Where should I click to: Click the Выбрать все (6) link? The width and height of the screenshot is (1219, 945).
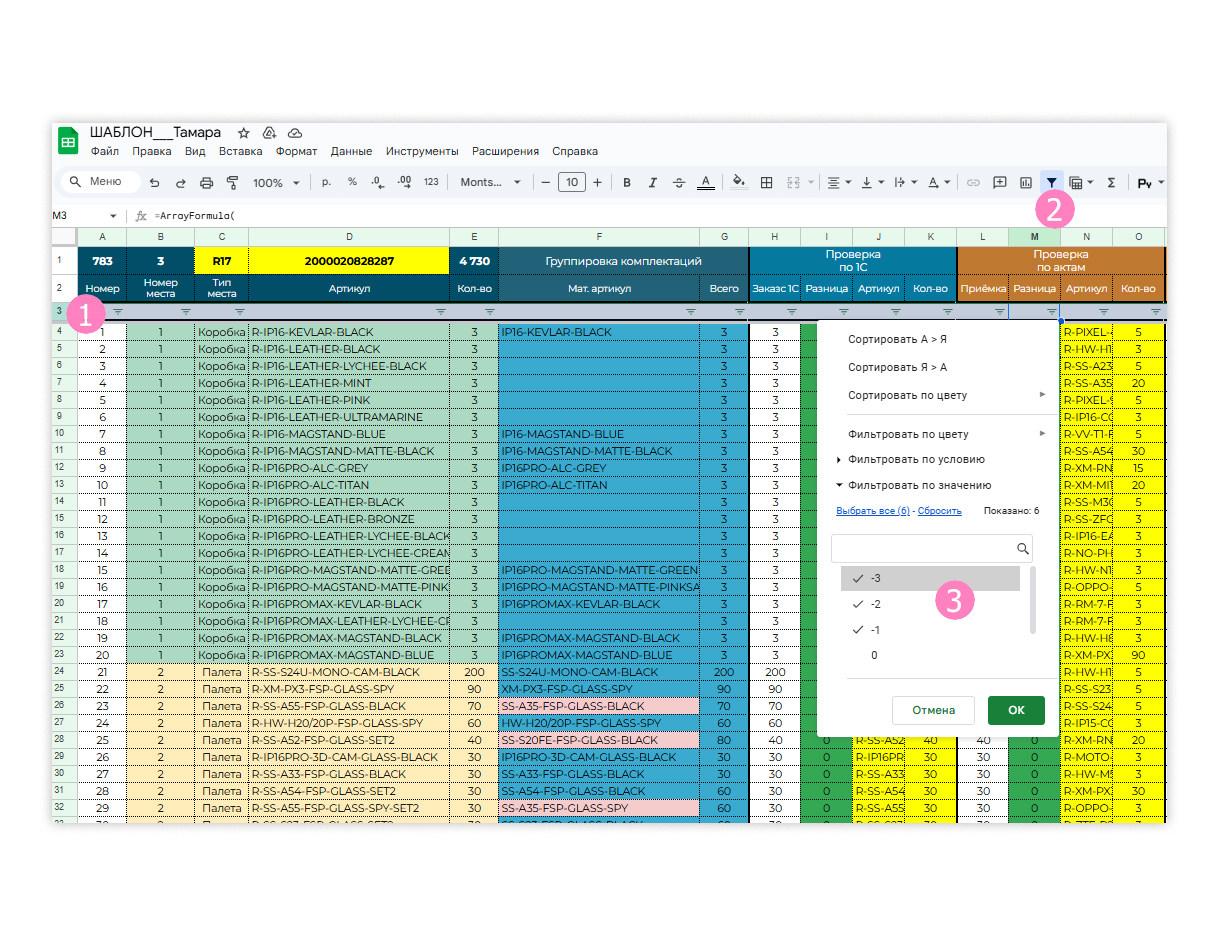tap(873, 511)
